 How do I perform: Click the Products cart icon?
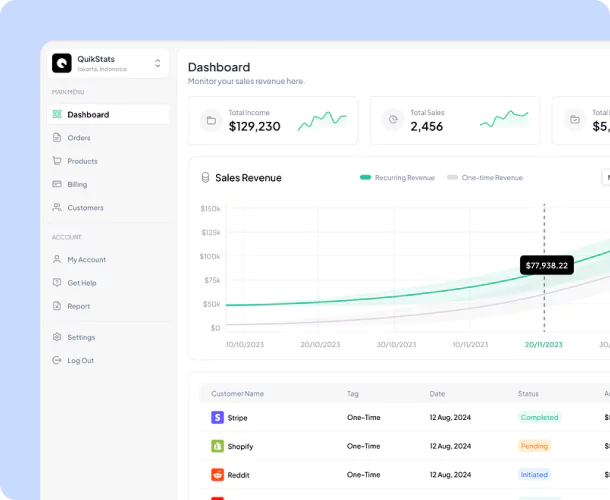coord(57,161)
